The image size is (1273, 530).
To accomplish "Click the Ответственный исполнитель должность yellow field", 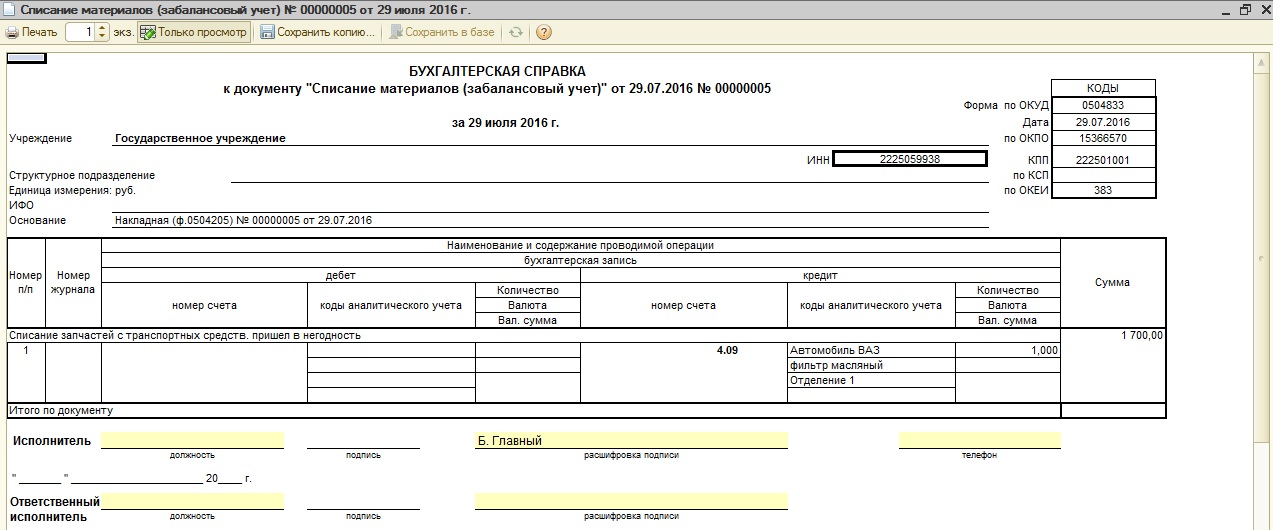I will [x=192, y=501].
